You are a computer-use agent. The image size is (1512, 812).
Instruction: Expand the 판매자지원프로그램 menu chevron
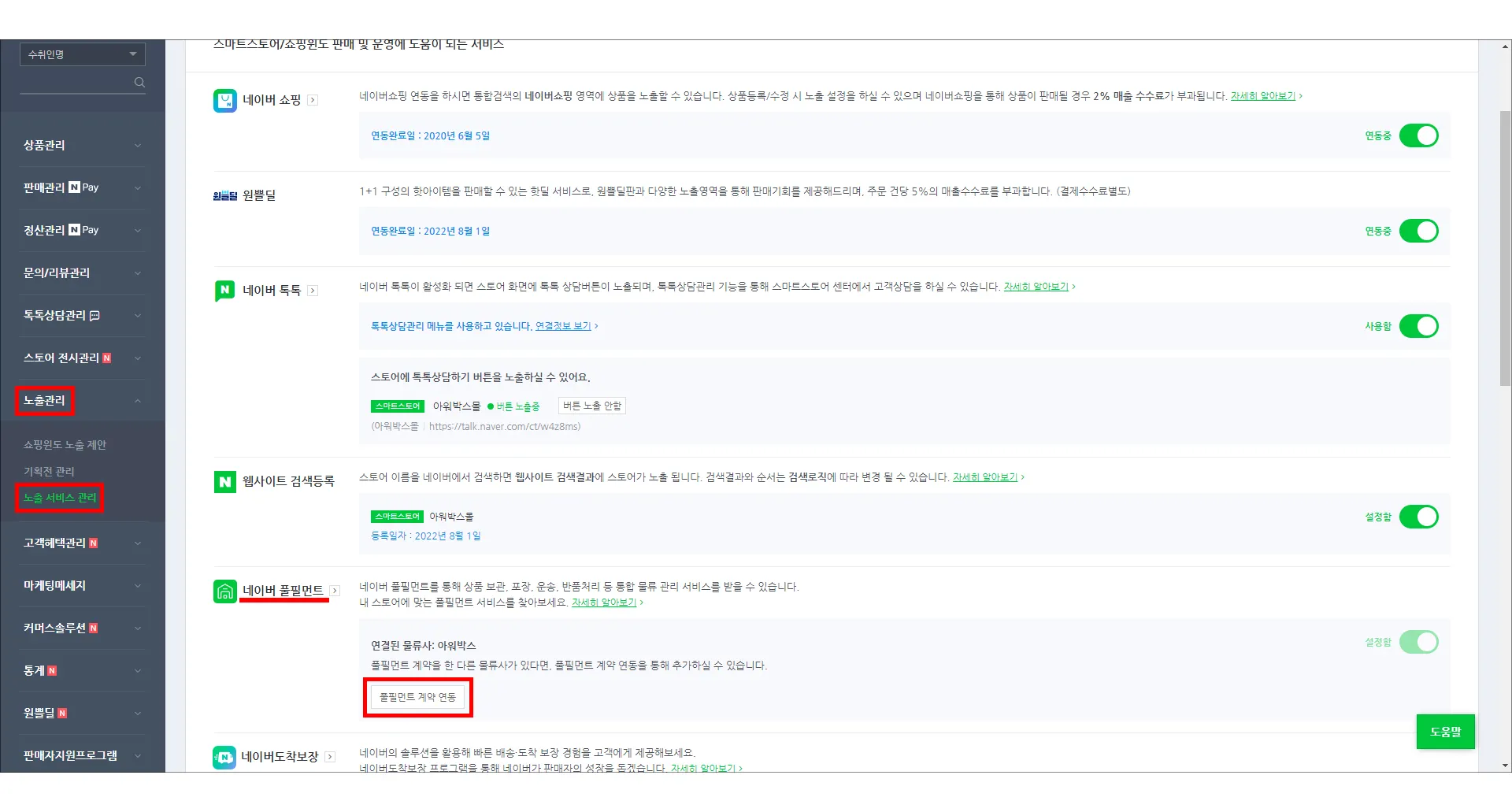coord(138,756)
